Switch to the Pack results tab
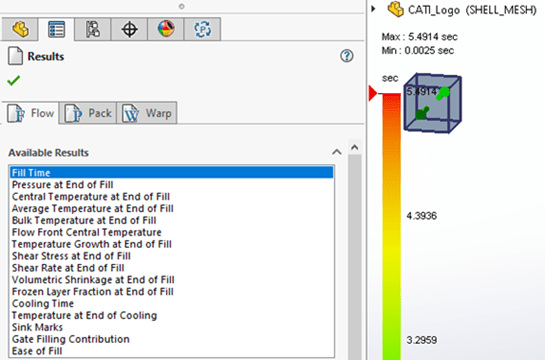The width and height of the screenshot is (545, 360). pyautogui.click(x=89, y=113)
